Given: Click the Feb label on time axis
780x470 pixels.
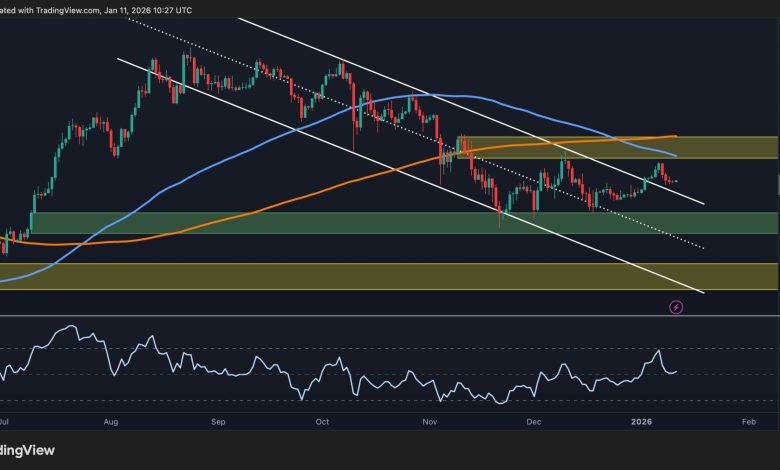Looking at the screenshot, I should point(747,422).
